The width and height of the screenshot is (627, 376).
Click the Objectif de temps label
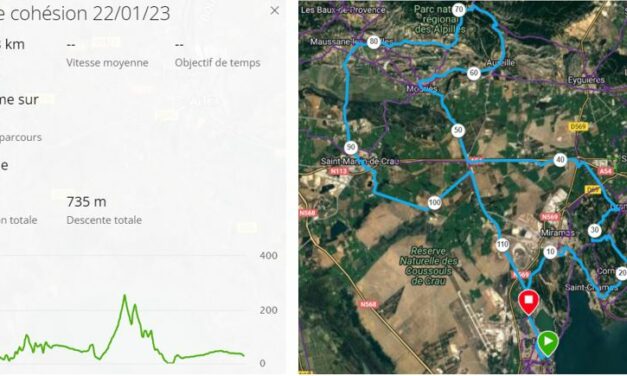click(x=218, y=63)
